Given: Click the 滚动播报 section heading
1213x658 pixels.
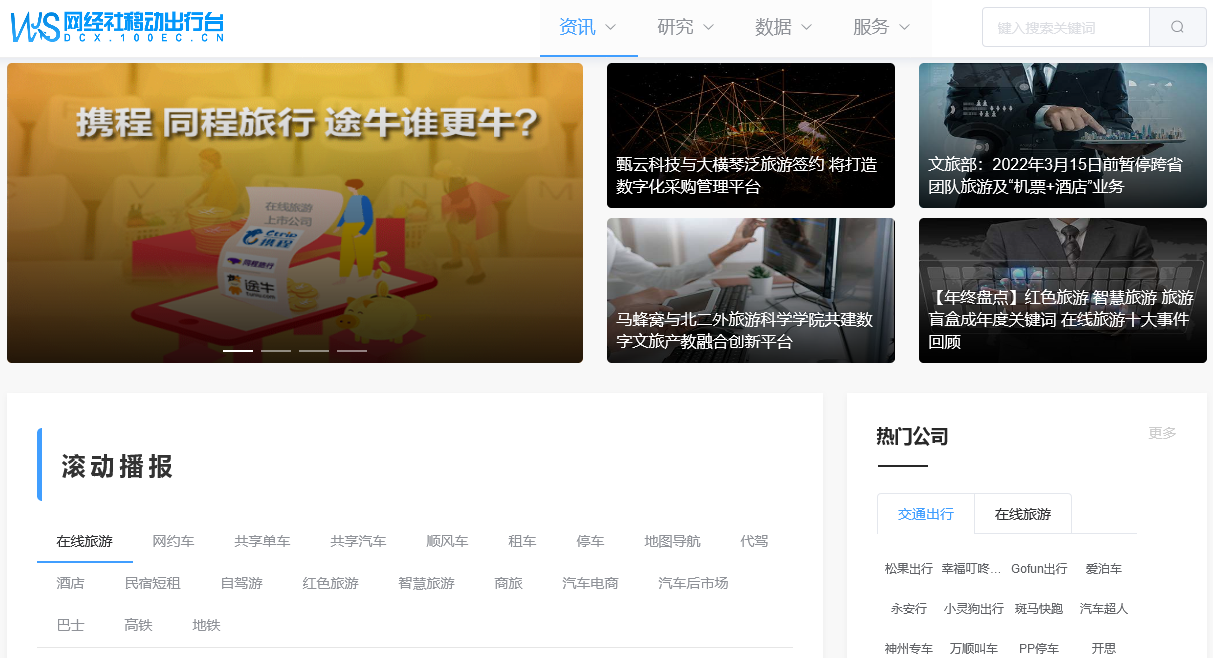Looking at the screenshot, I should click(x=118, y=466).
